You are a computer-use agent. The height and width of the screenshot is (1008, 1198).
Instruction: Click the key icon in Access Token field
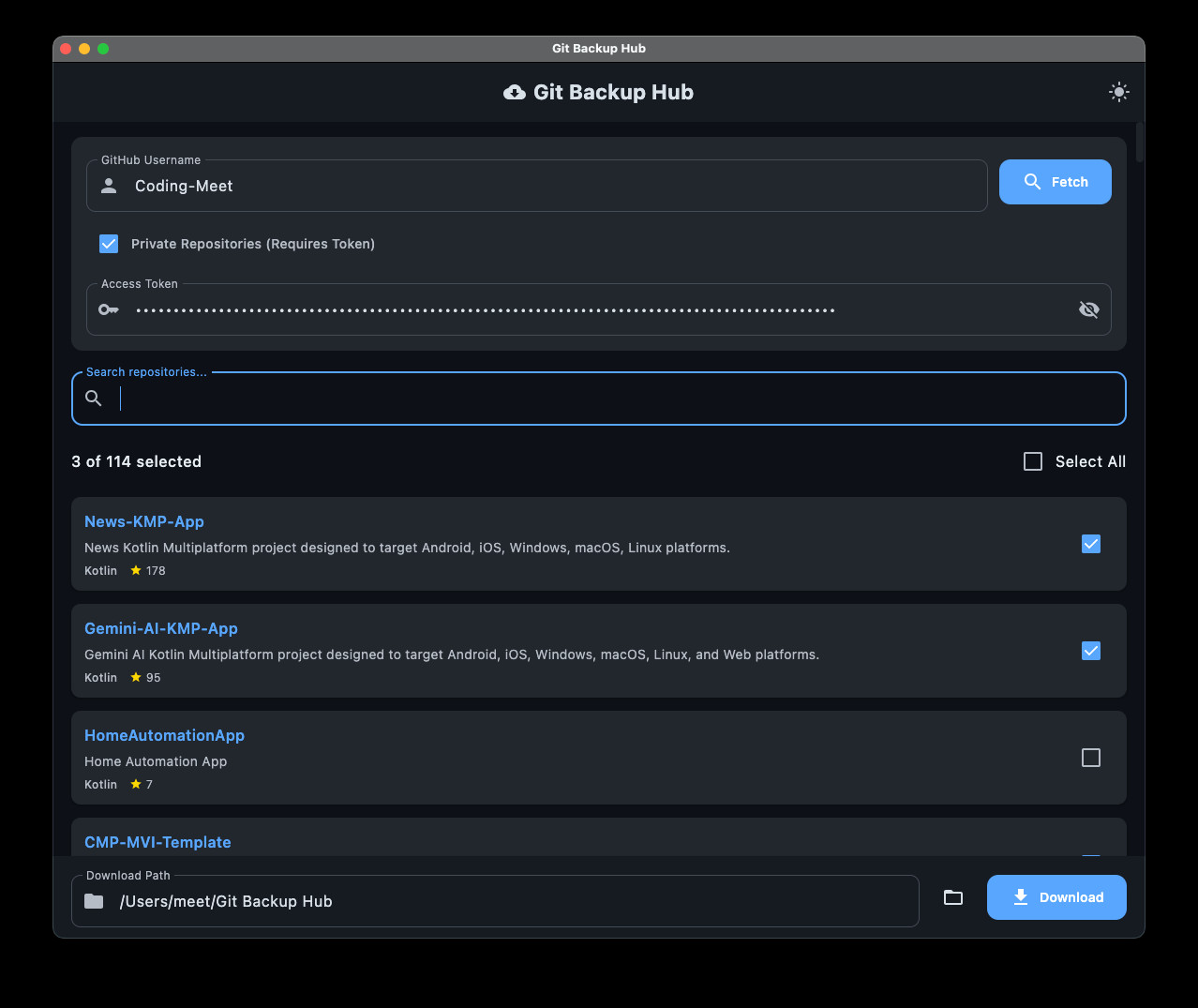pos(109,309)
